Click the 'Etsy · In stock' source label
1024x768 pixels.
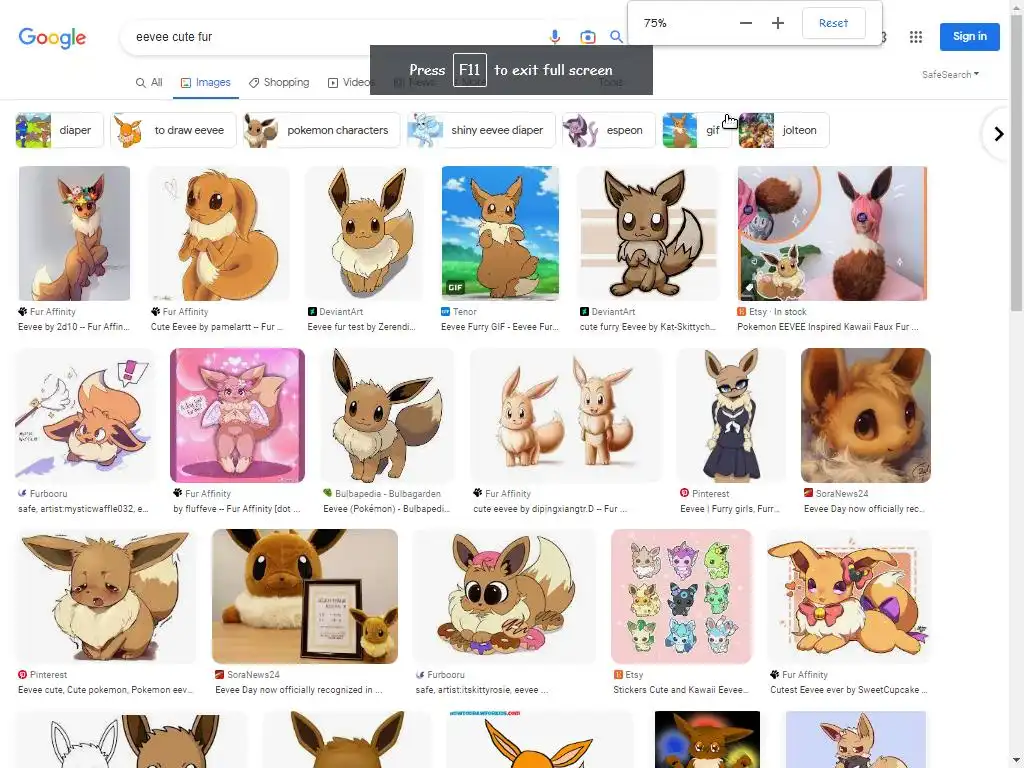click(x=777, y=312)
